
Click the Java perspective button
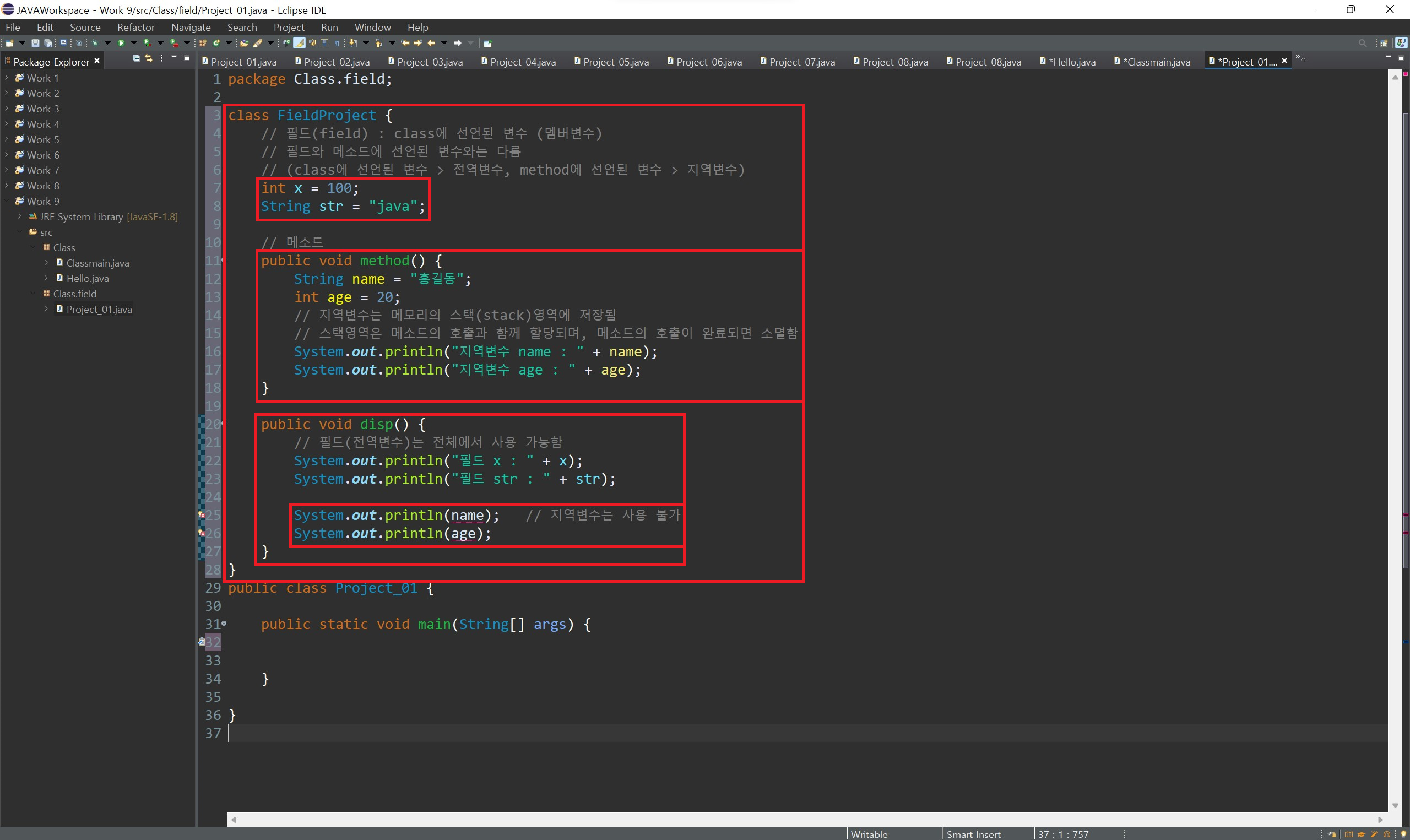click(x=1401, y=43)
